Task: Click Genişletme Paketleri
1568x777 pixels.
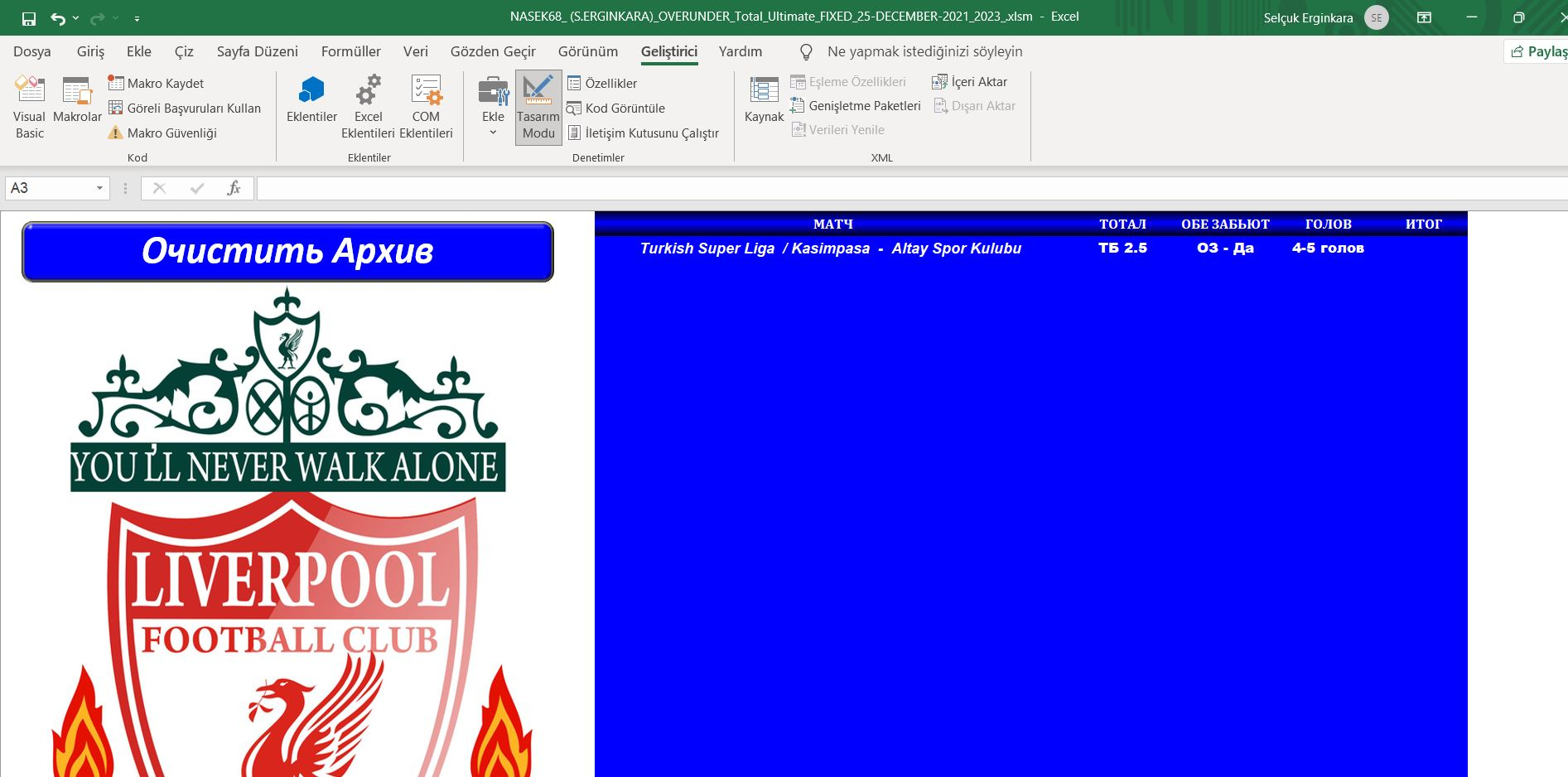Action: pyautogui.click(x=856, y=106)
